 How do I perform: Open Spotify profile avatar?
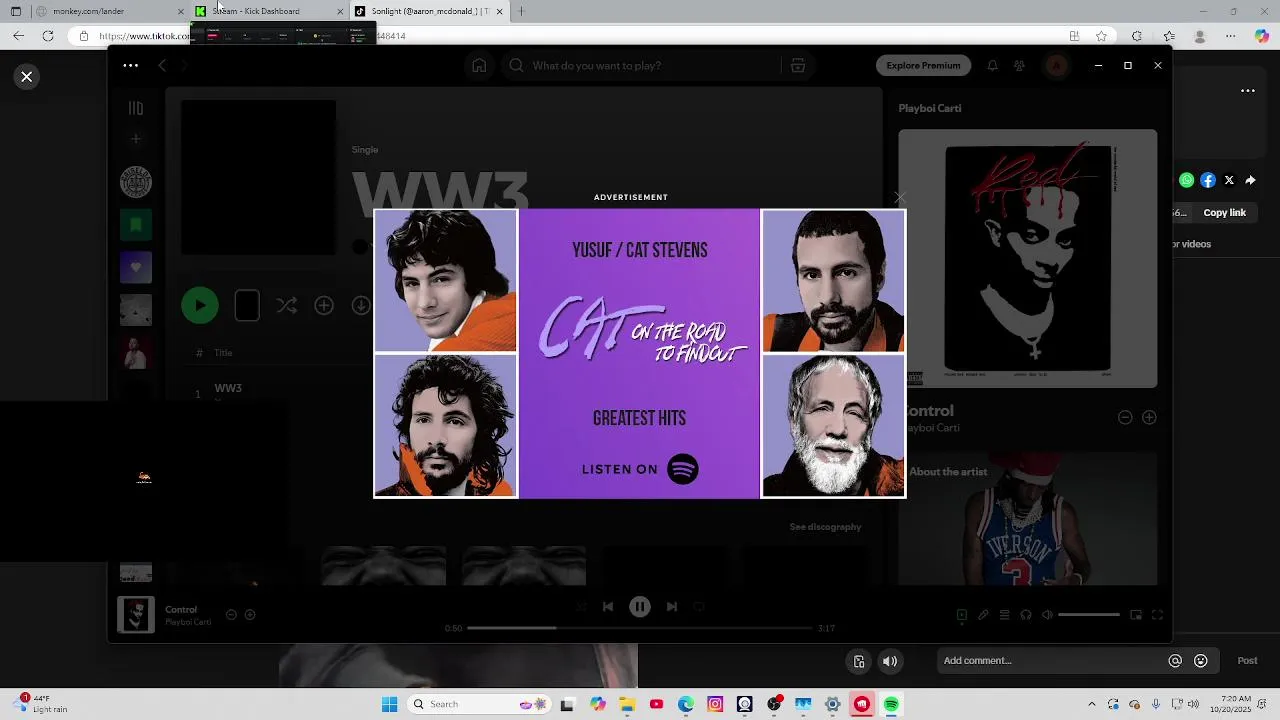(x=1056, y=65)
